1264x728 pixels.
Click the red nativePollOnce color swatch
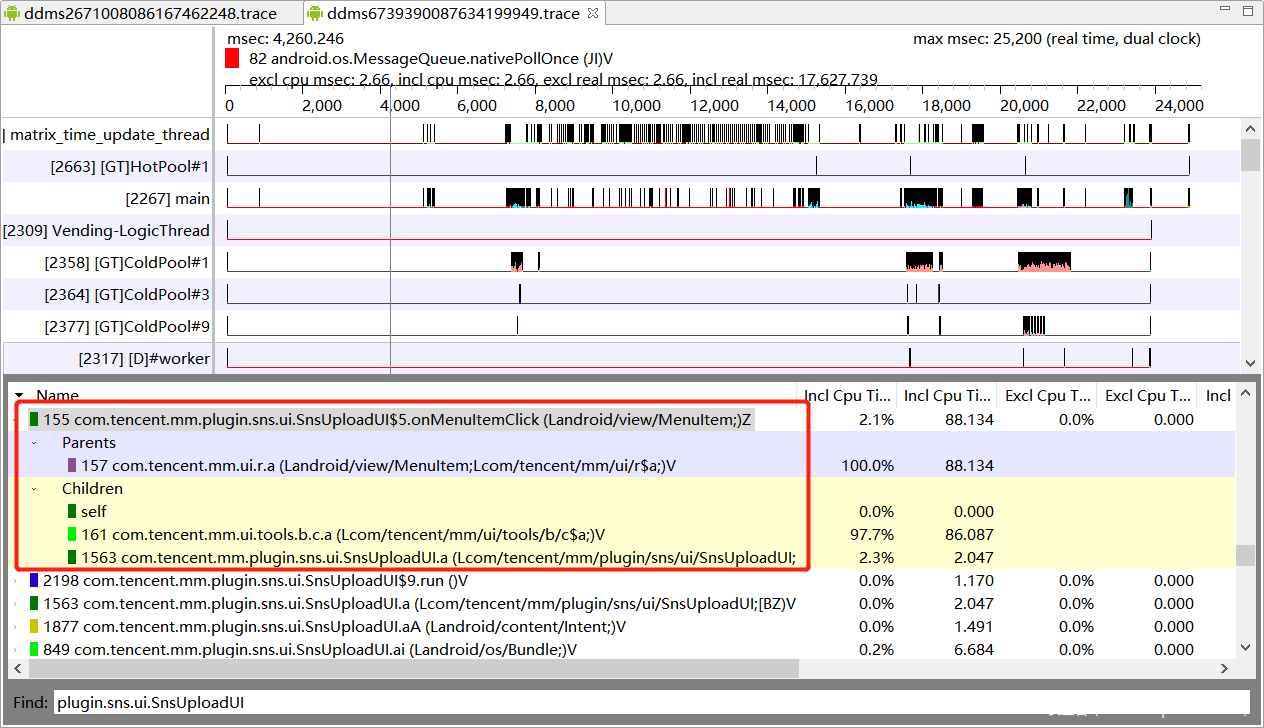coord(233,59)
